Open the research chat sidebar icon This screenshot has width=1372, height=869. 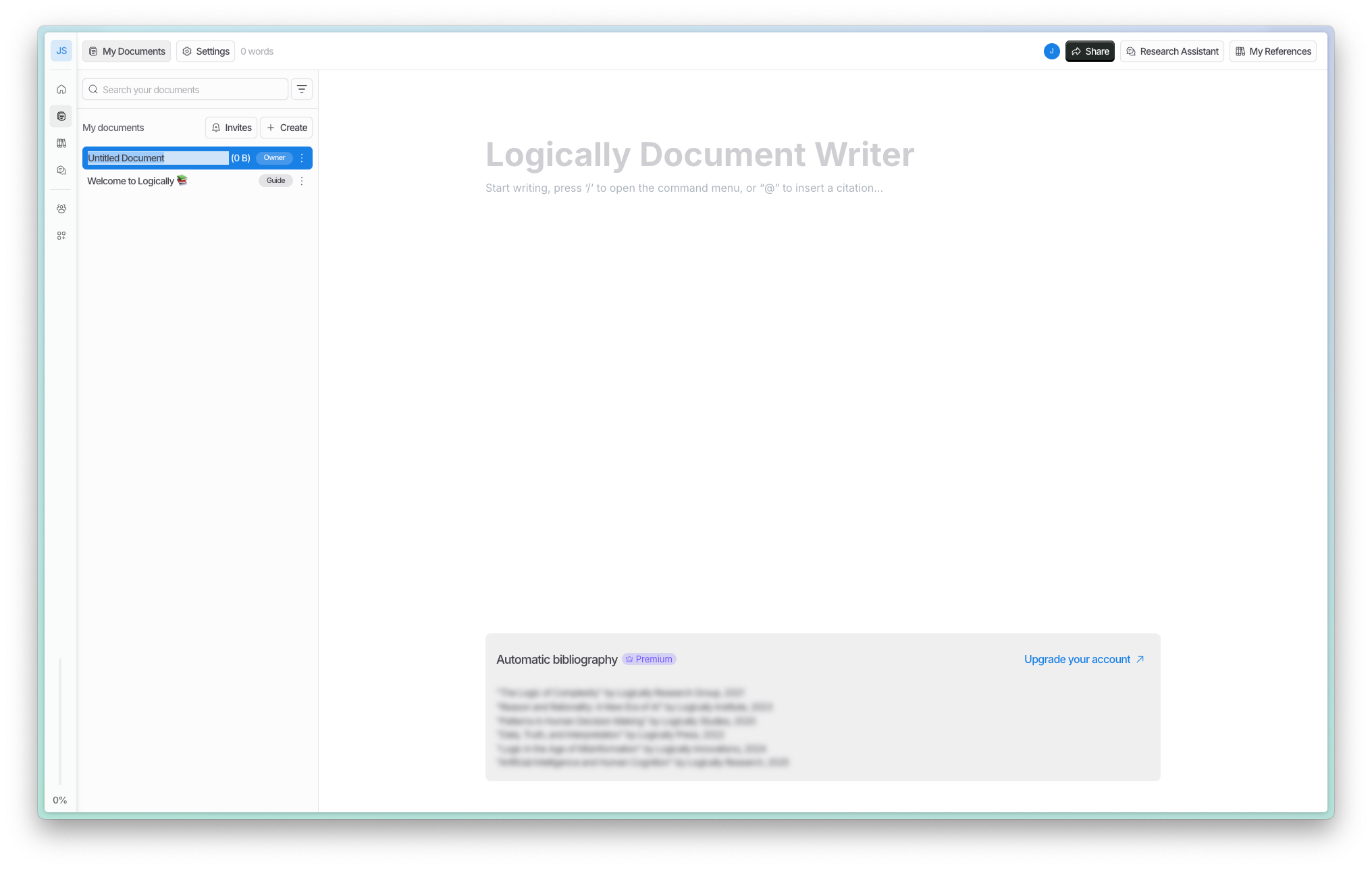[x=61, y=170]
